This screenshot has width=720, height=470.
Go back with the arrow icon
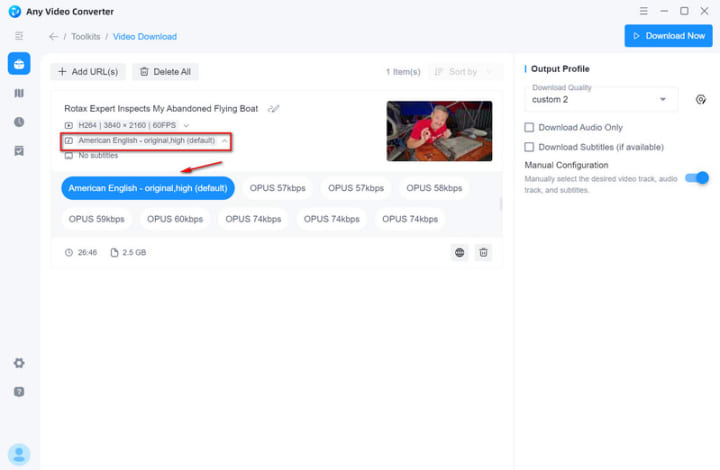[54, 36]
